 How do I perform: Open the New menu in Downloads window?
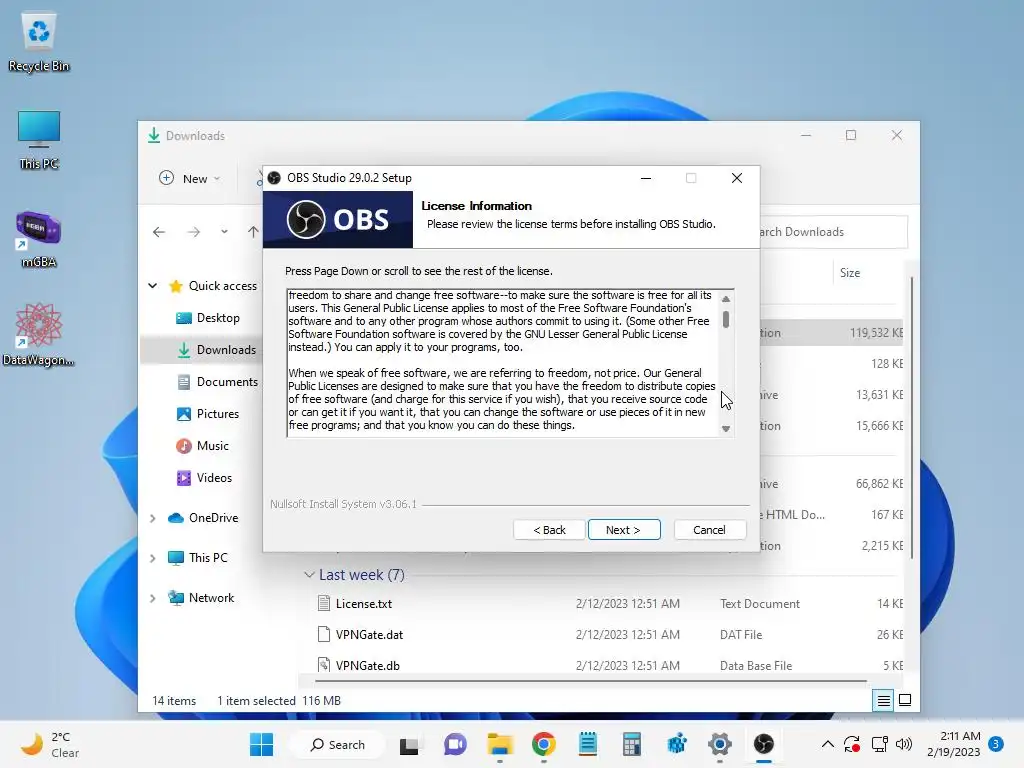click(x=189, y=178)
